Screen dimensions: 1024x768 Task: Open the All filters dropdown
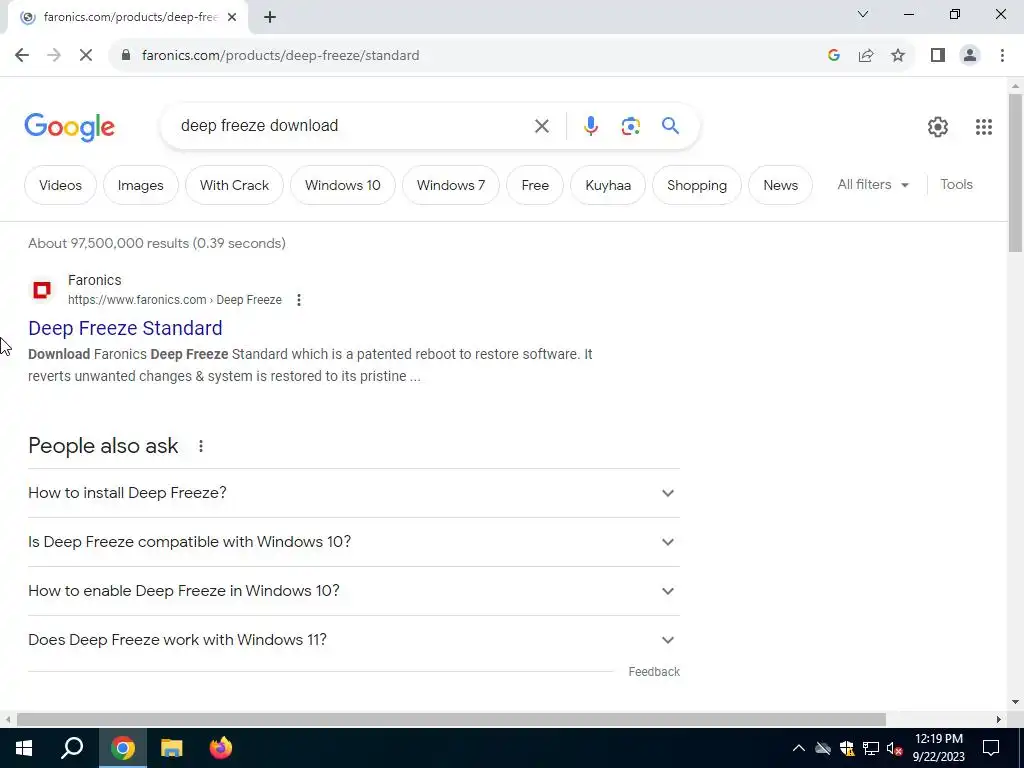873,185
